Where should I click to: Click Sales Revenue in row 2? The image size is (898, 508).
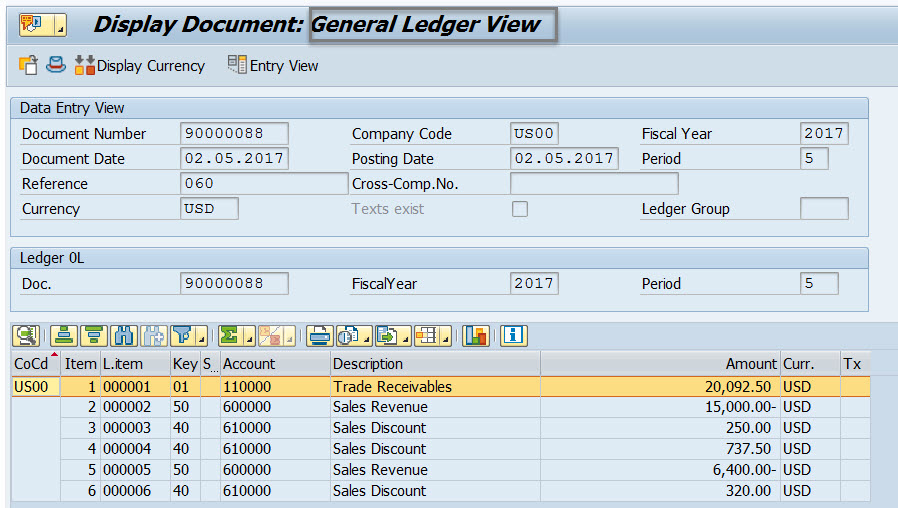coord(435,407)
